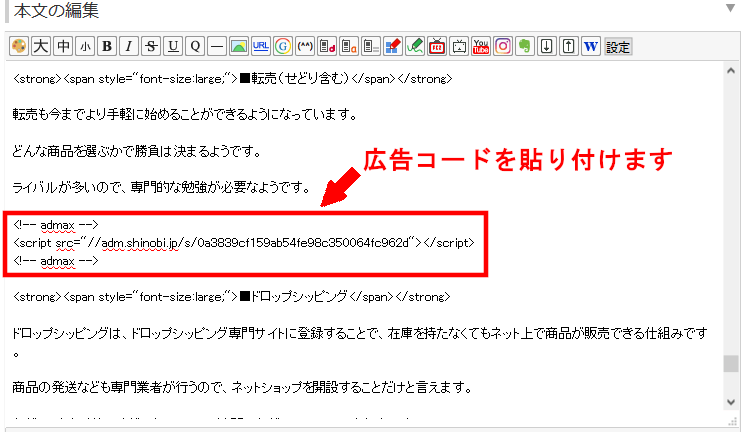Click the document icon with red note
The width and height of the screenshot is (744, 432).
(x=327, y=47)
